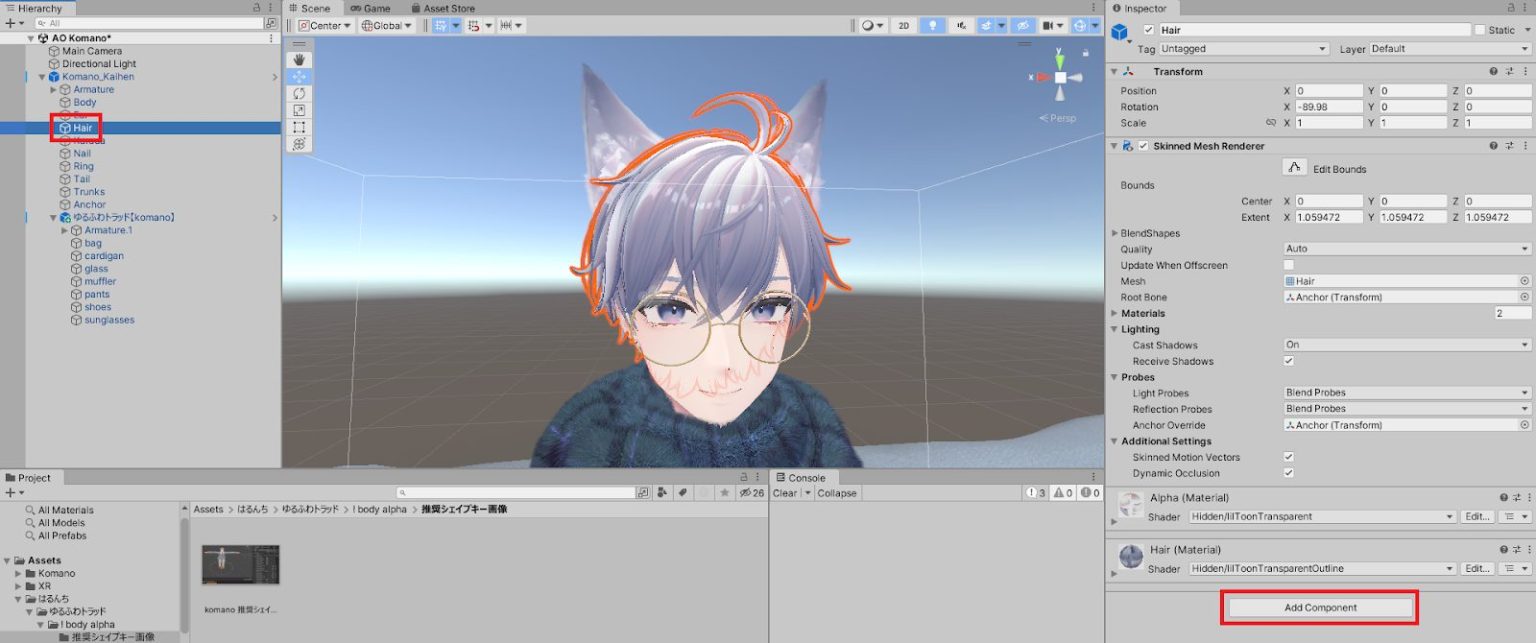Select the Scale tool
This screenshot has height=643, width=1536.
point(298,110)
